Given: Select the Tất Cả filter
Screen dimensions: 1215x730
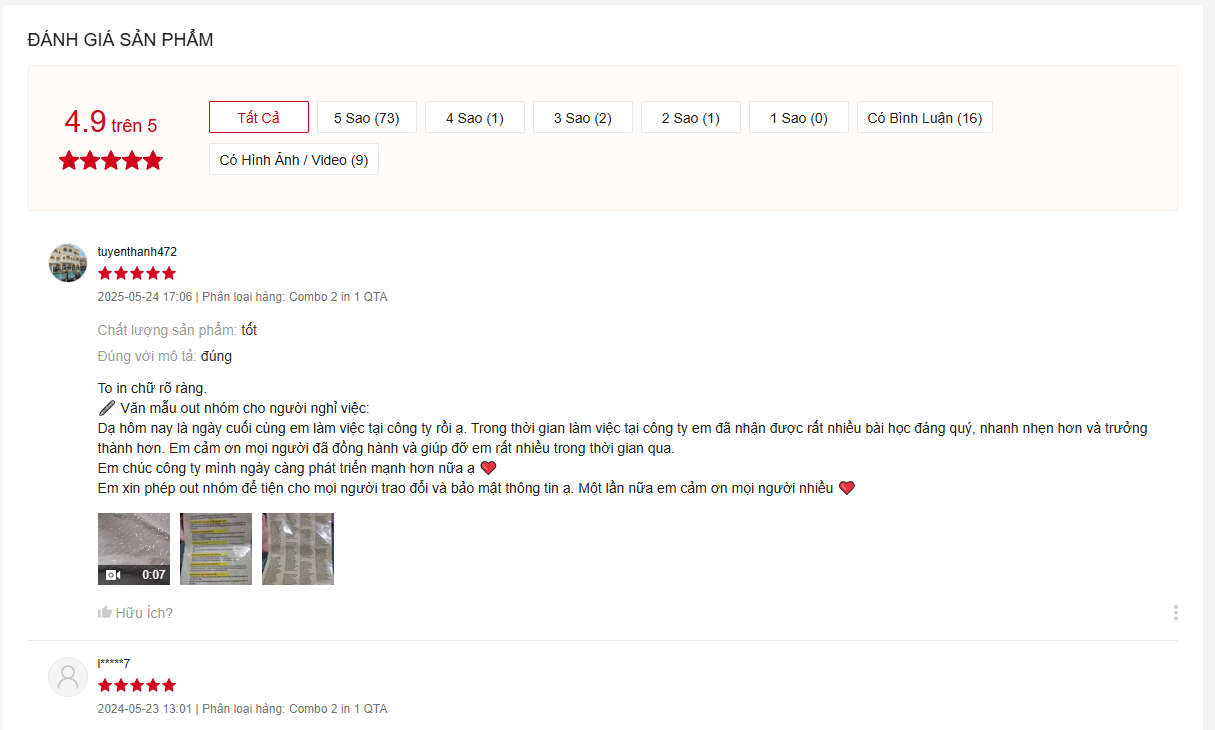Looking at the screenshot, I should point(259,118).
